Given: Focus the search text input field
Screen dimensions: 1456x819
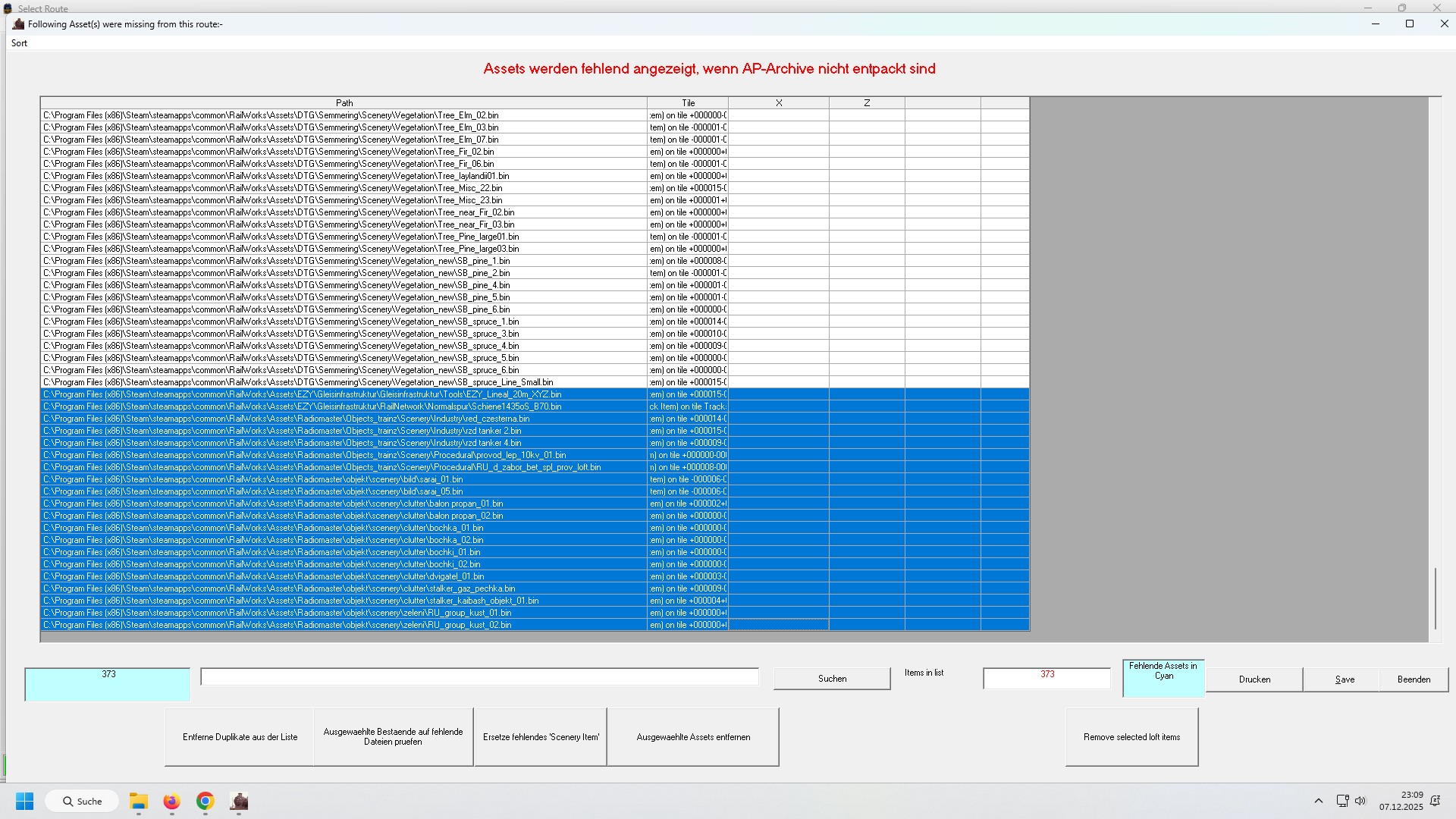Looking at the screenshot, I should 479,677.
